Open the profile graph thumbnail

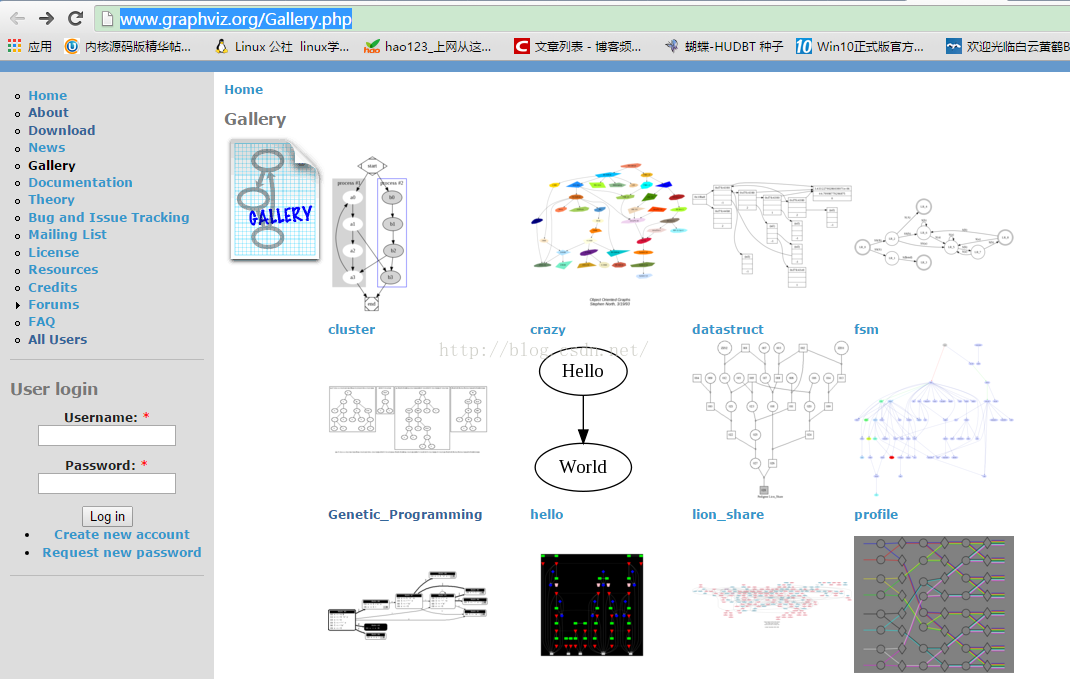click(x=934, y=419)
